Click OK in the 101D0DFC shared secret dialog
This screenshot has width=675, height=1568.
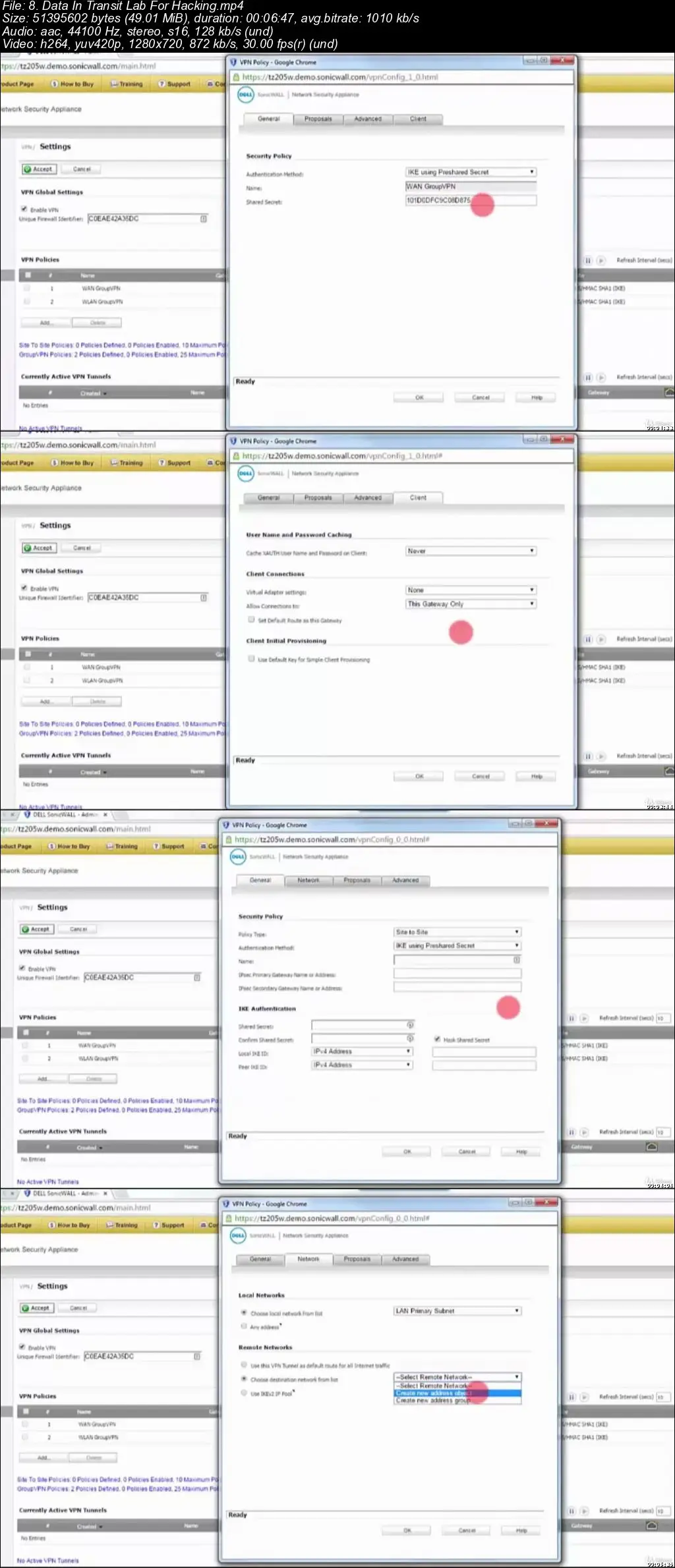point(419,397)
